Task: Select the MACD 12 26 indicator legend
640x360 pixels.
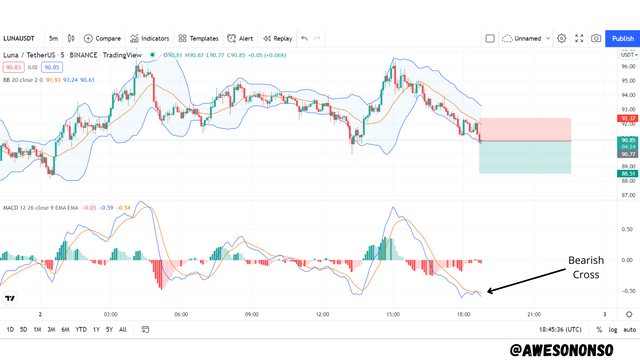Action: (x=40, y=208)
